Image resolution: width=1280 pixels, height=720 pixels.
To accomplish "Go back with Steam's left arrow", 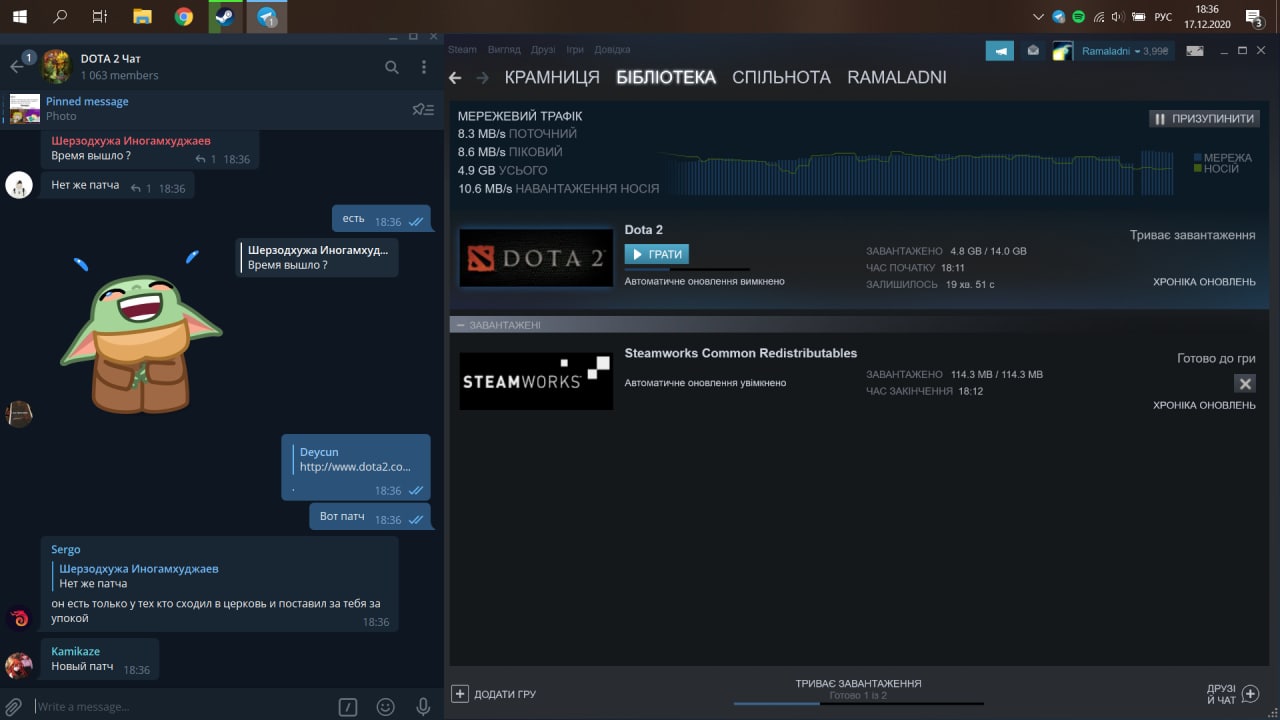I will coord(455,78).
